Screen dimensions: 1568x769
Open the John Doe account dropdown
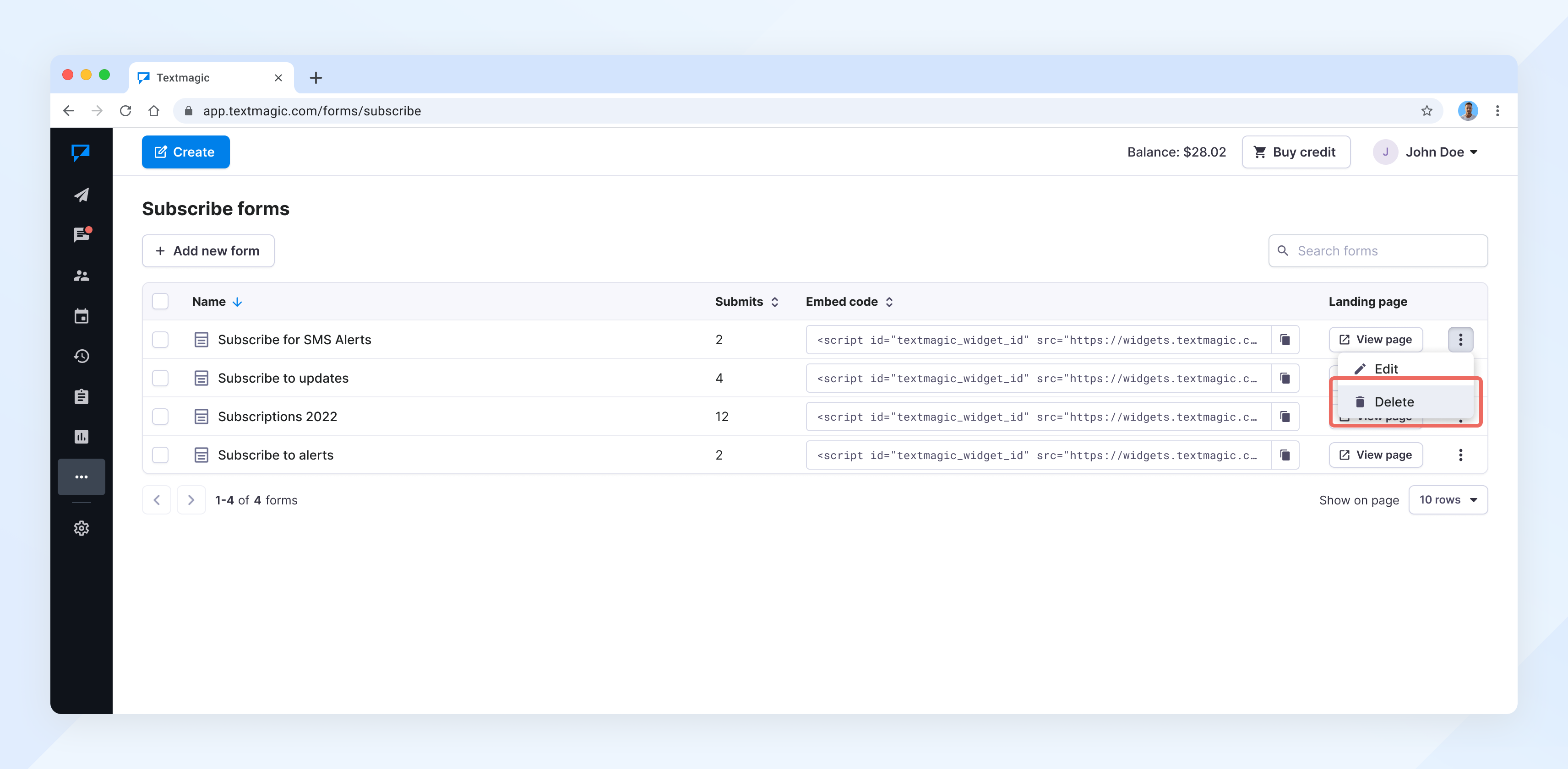(x=1426, y=152)
